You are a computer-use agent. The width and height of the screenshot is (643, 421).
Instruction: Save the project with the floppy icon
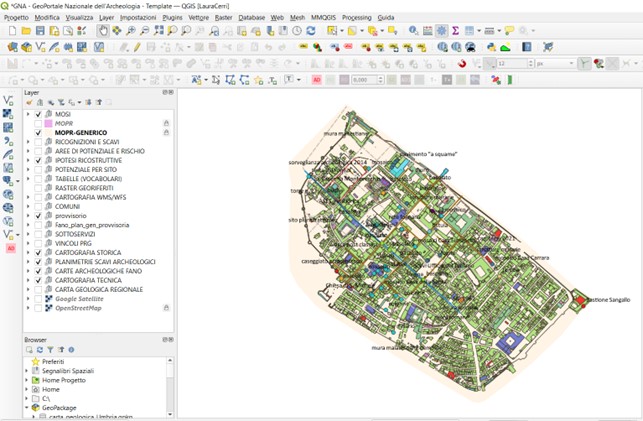point(40,31)
